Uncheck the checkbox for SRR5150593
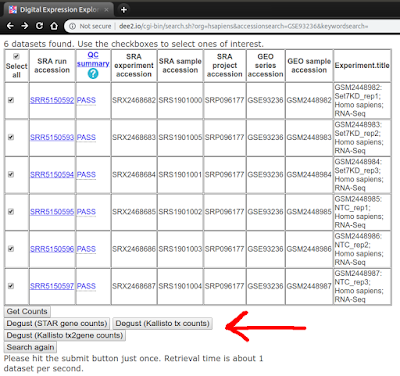This screenshot has height=376, width=400. (11, 137)
